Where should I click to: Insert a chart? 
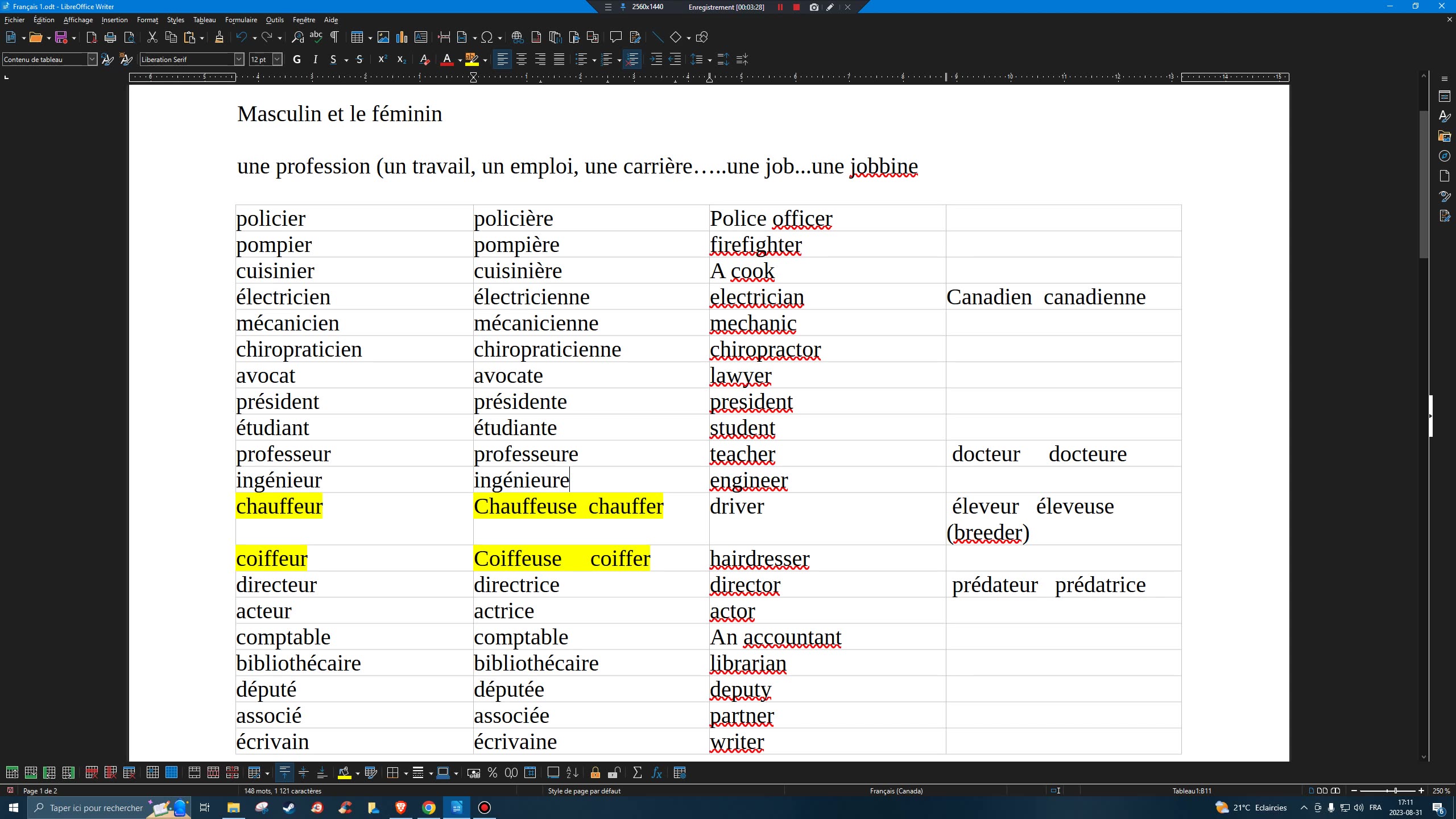point(402,37)
